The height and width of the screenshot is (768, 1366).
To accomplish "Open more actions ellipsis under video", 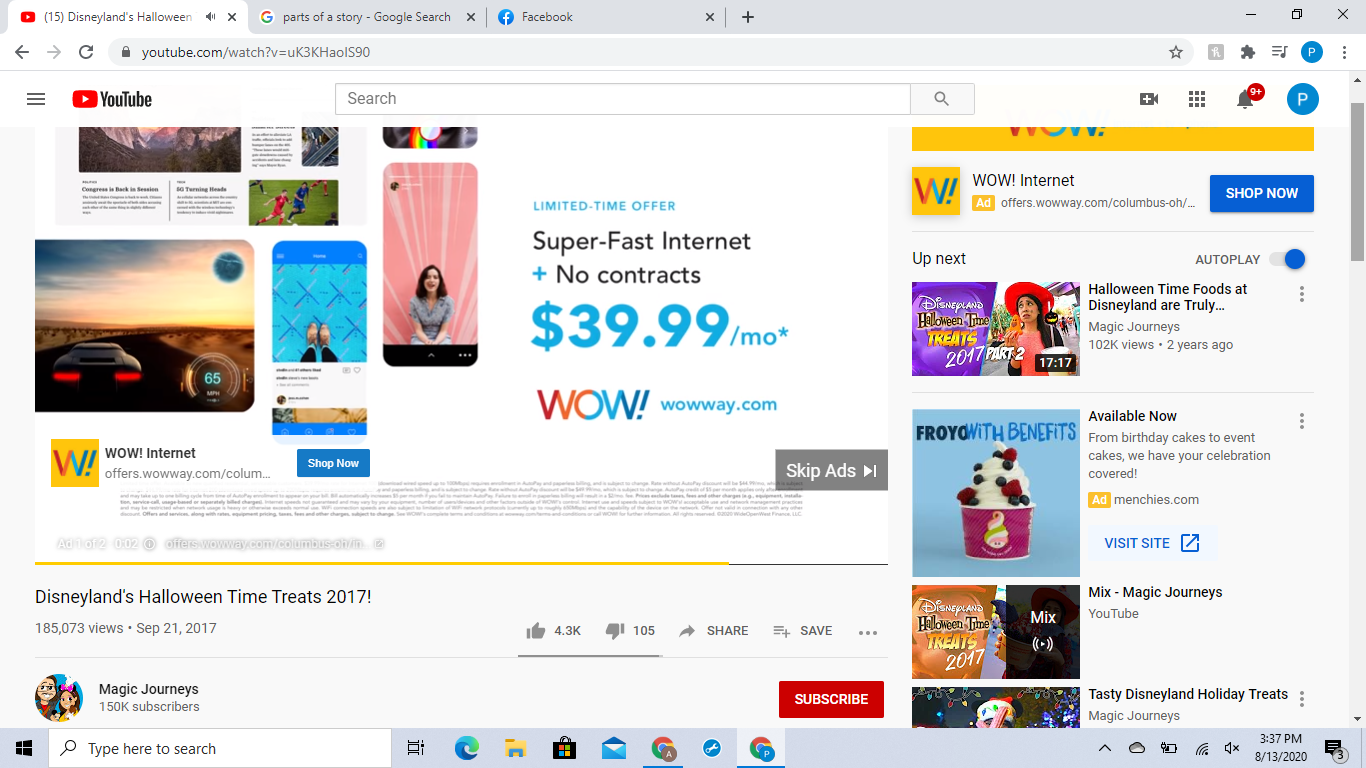I will point(868,632).
